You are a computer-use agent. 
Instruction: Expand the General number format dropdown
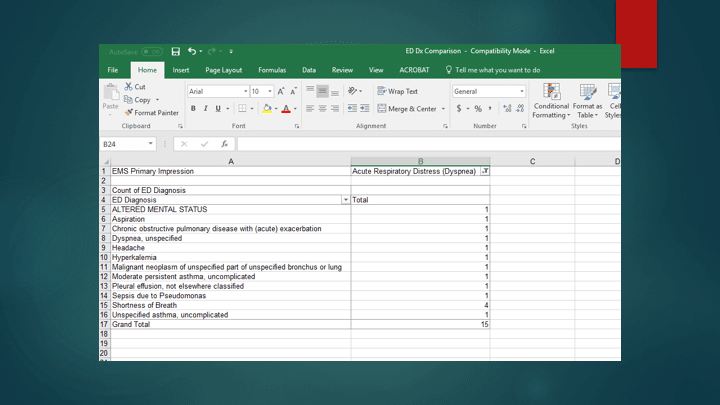coord(522,91)
